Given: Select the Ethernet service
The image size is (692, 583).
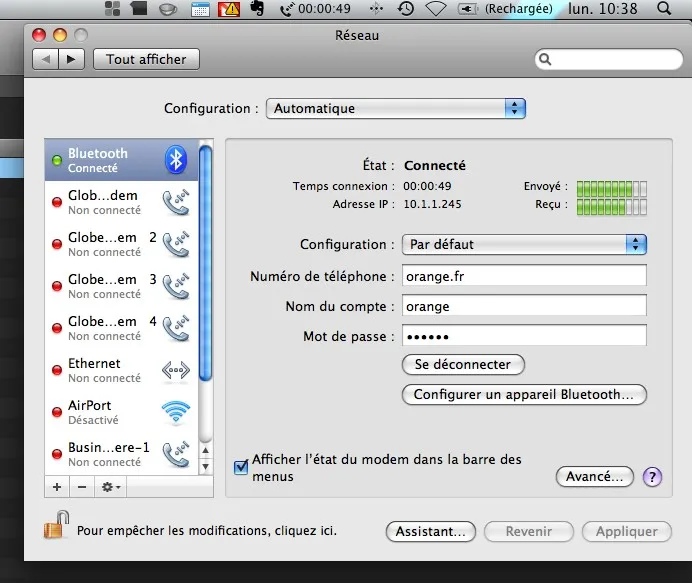Looking at the screenshot, I should (x=122, y=370).
